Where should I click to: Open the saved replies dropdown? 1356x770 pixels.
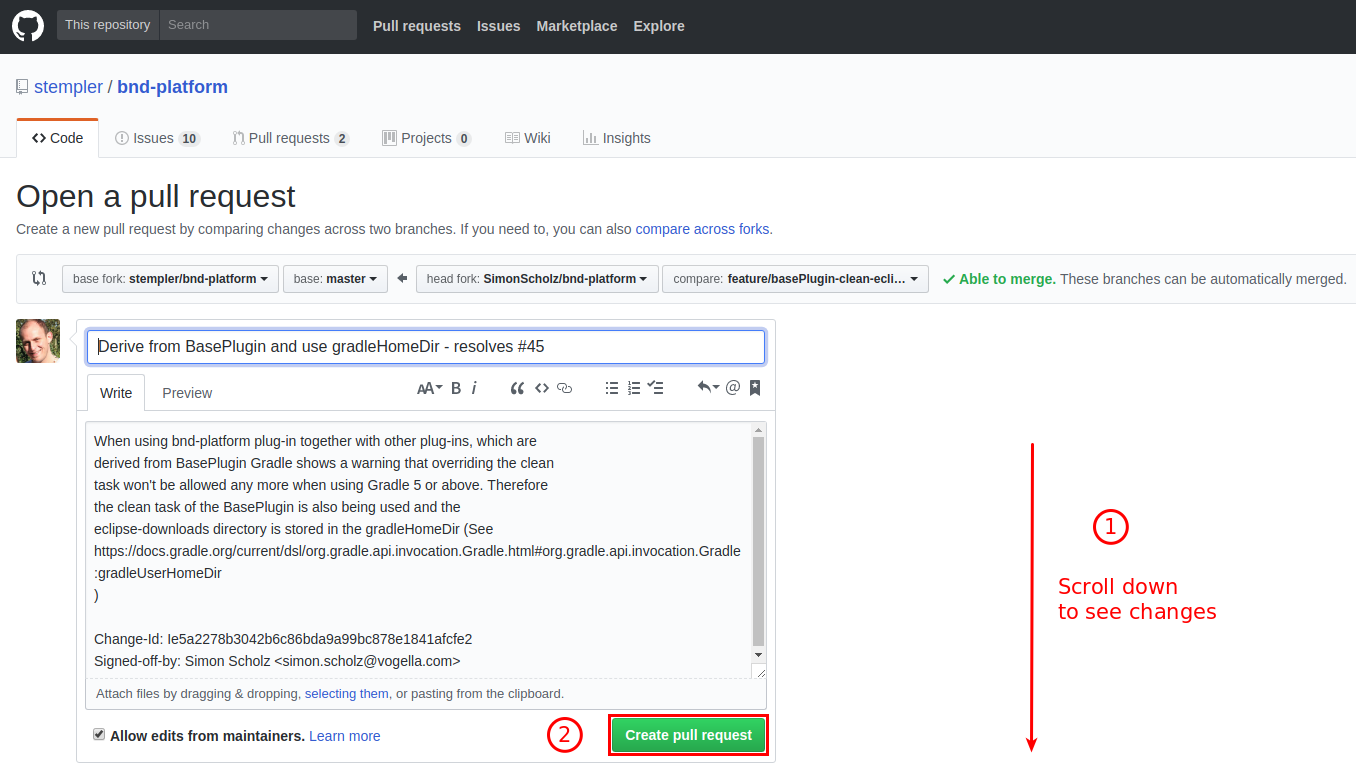click(708, 388)
